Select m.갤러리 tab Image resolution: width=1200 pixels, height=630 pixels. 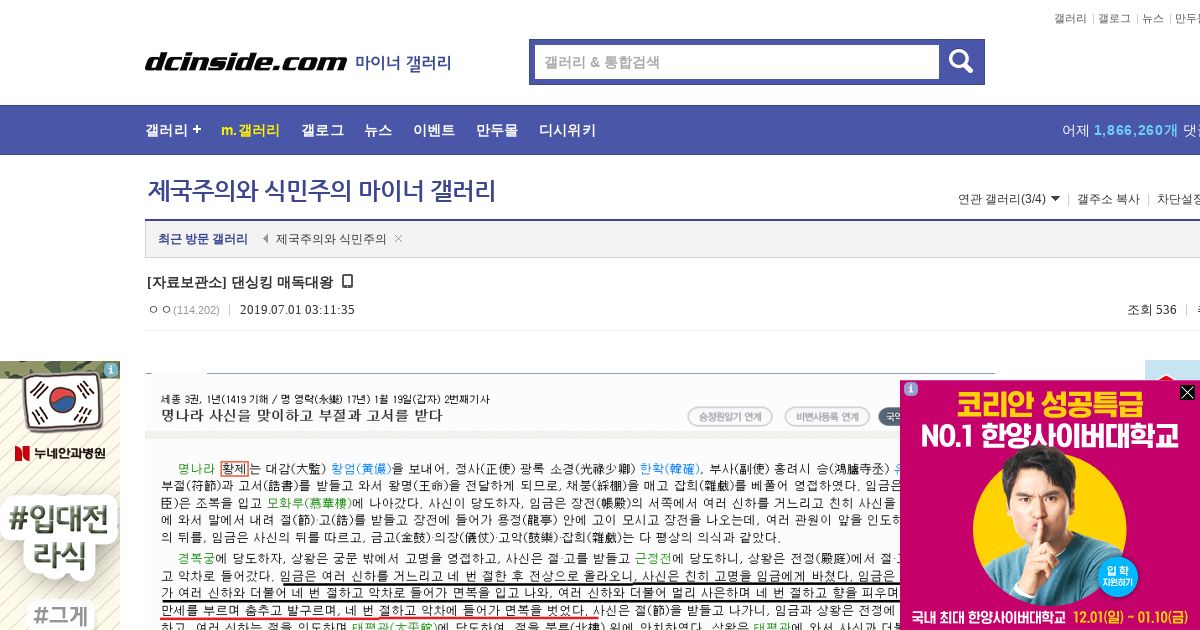250,130
